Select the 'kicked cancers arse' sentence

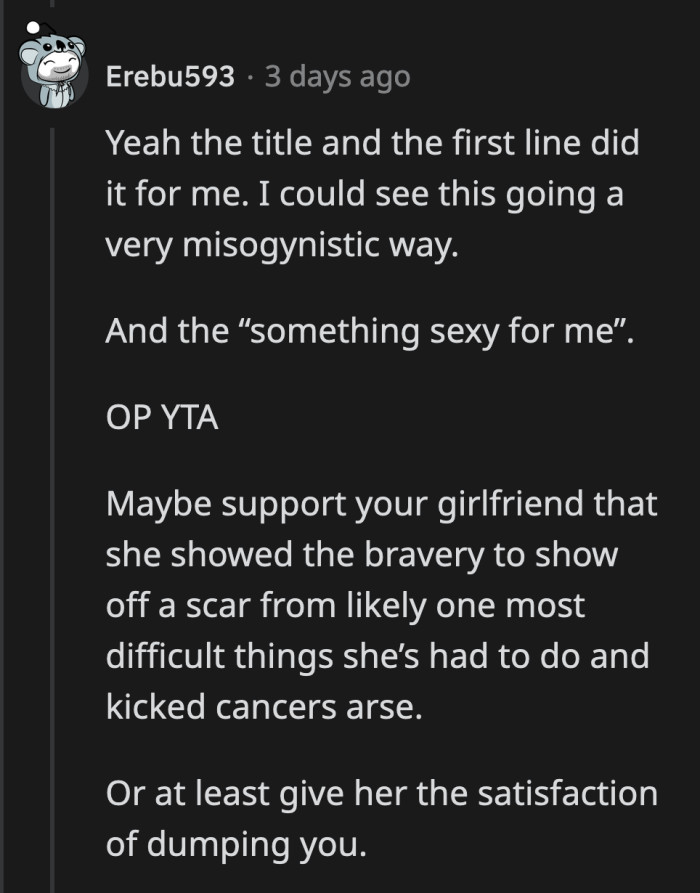pos(264,705)
